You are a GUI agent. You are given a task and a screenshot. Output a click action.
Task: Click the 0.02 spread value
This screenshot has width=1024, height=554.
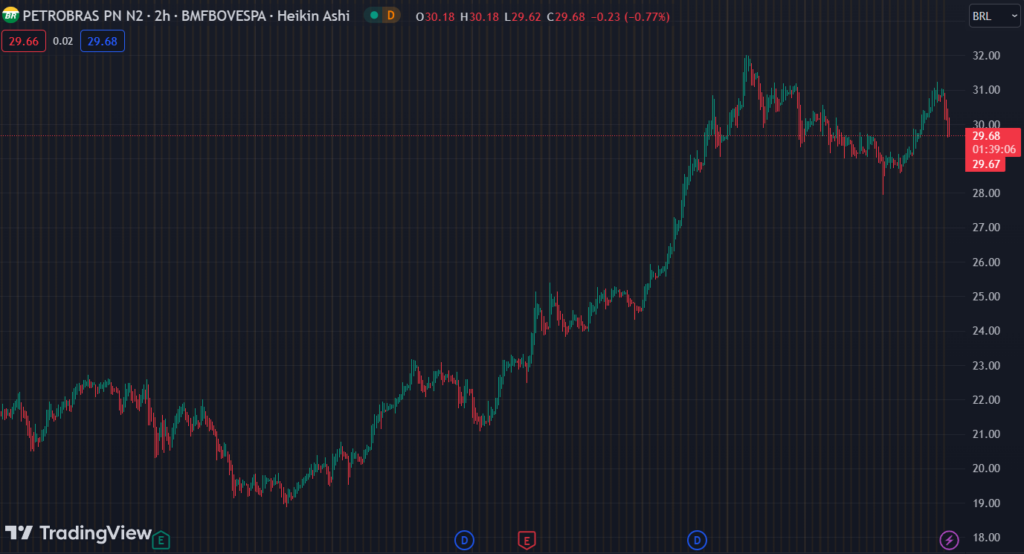click(63, 41)
